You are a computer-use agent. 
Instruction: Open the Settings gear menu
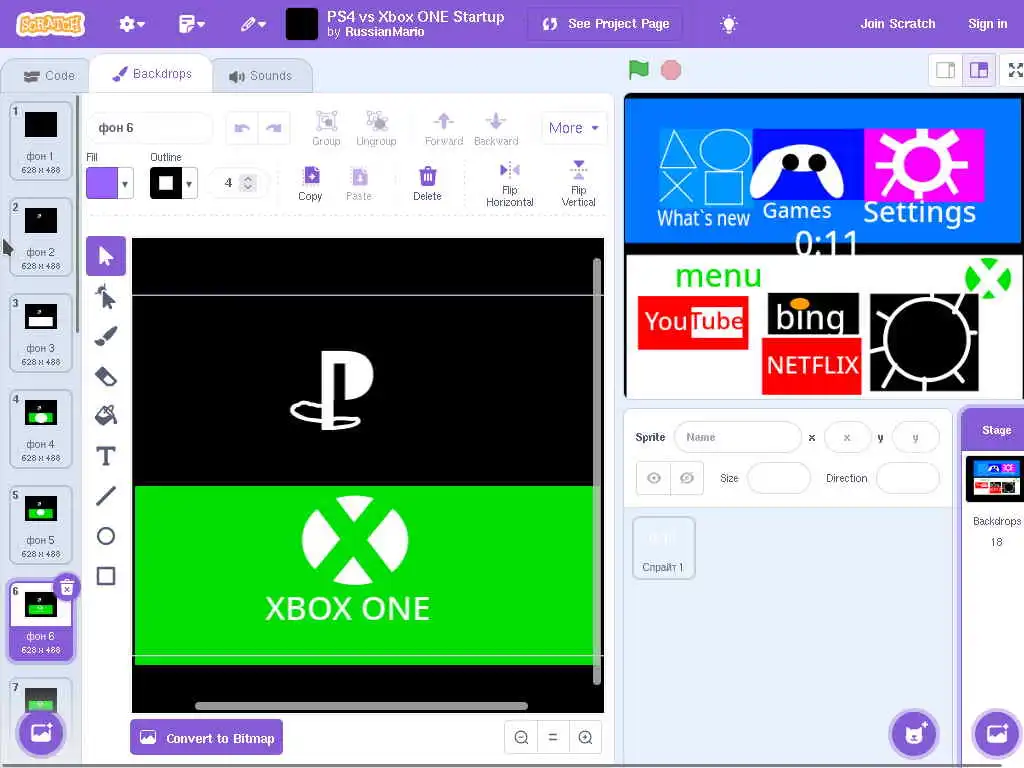(131, 24)
